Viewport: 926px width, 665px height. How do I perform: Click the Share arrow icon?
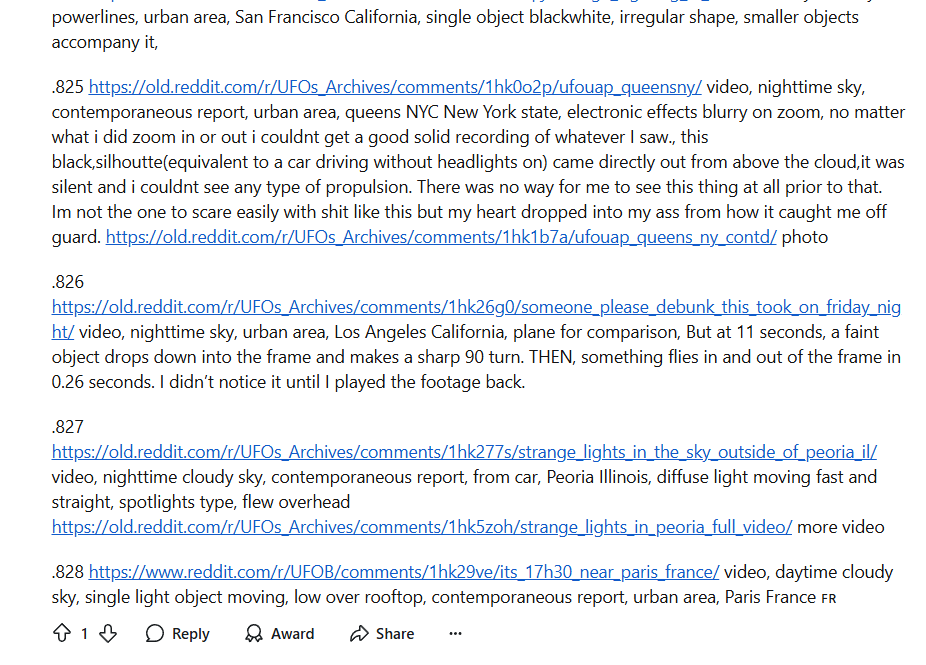pyautogui.click(x=359, y=634)
